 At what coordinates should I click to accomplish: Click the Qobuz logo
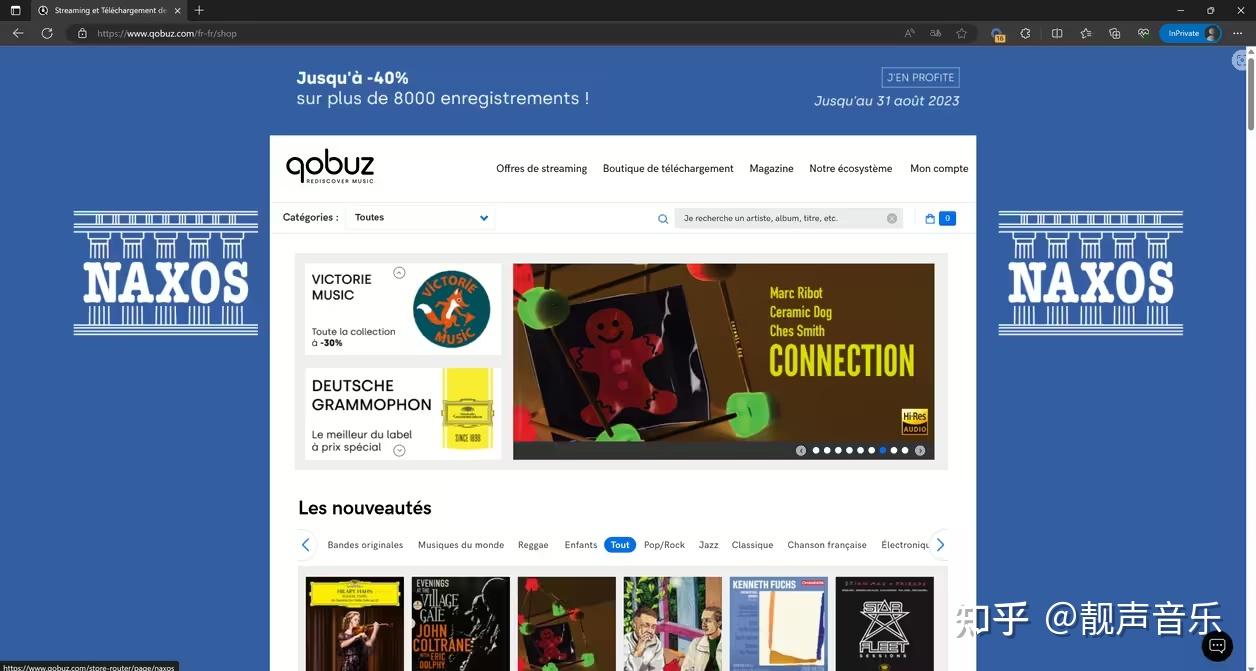point(330,167)
